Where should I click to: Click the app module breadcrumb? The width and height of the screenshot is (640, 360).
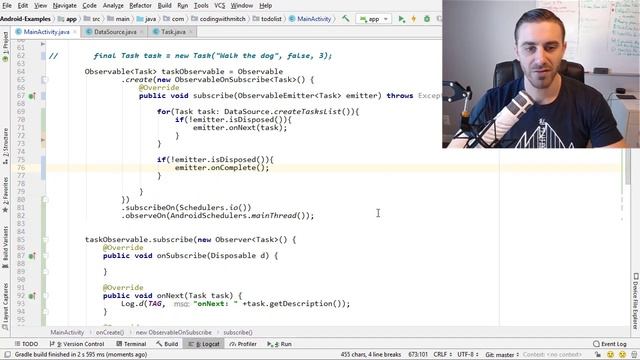(x=67, y=19)
